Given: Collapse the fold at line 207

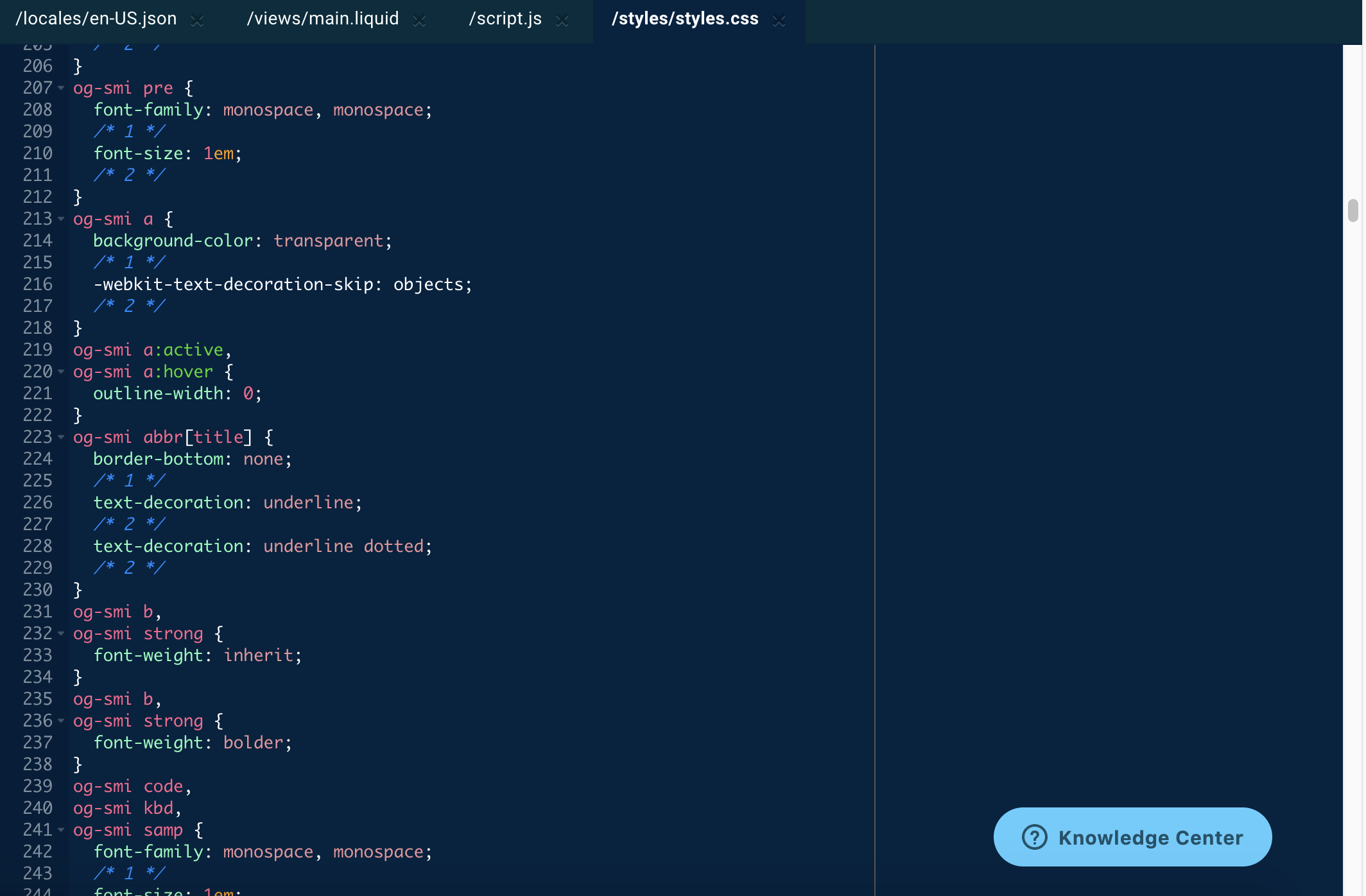Looking at the screenshot, I should pos(61,88).
